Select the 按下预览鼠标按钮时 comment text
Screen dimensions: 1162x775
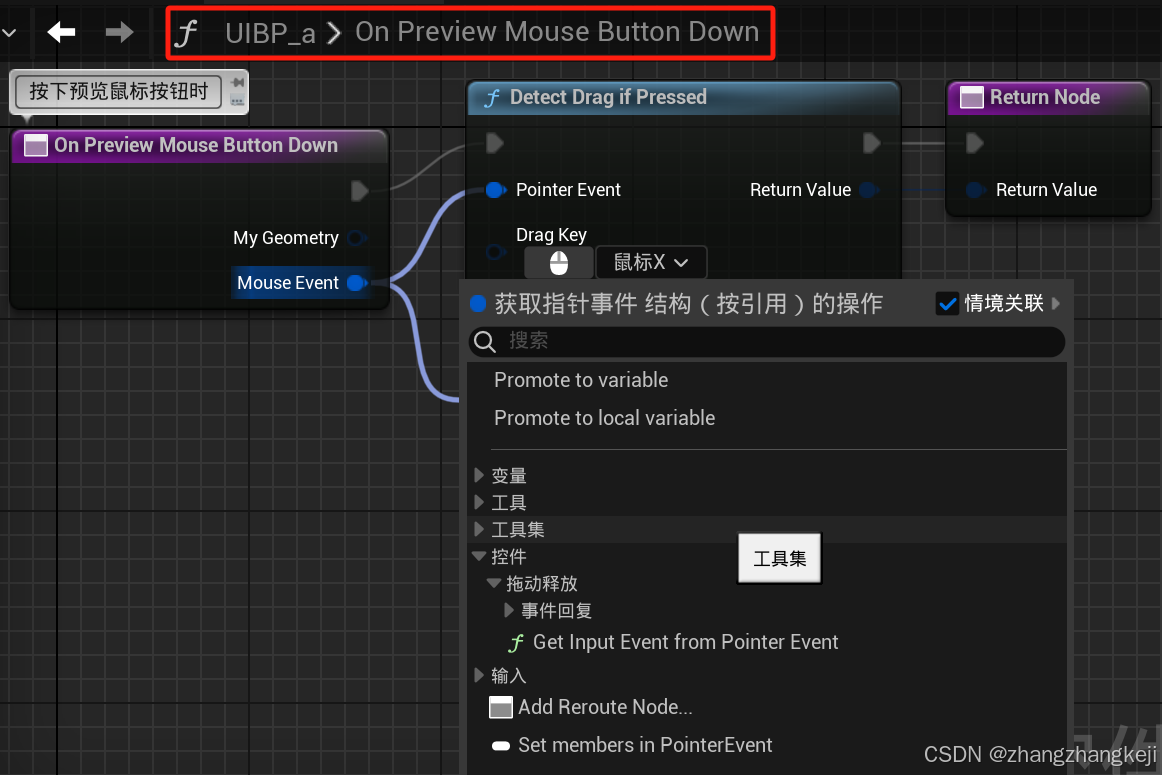119,91
